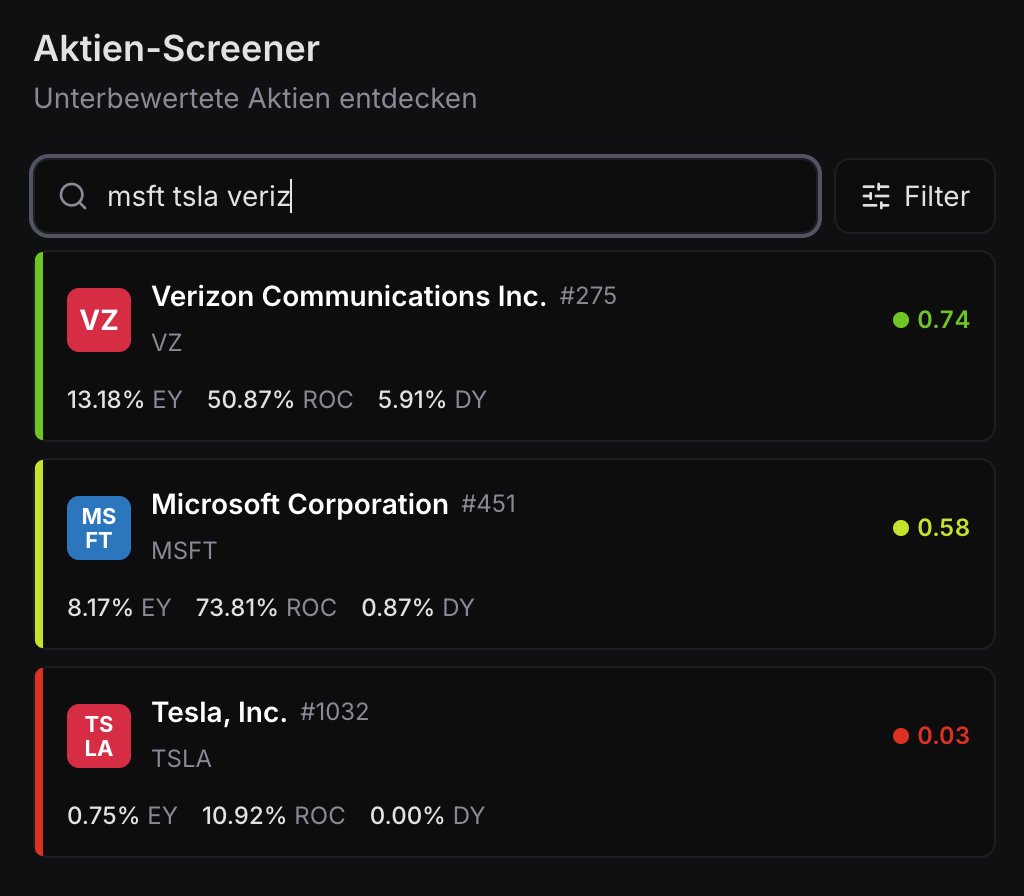Select Tesla rank #1032 label

(334, 712)
